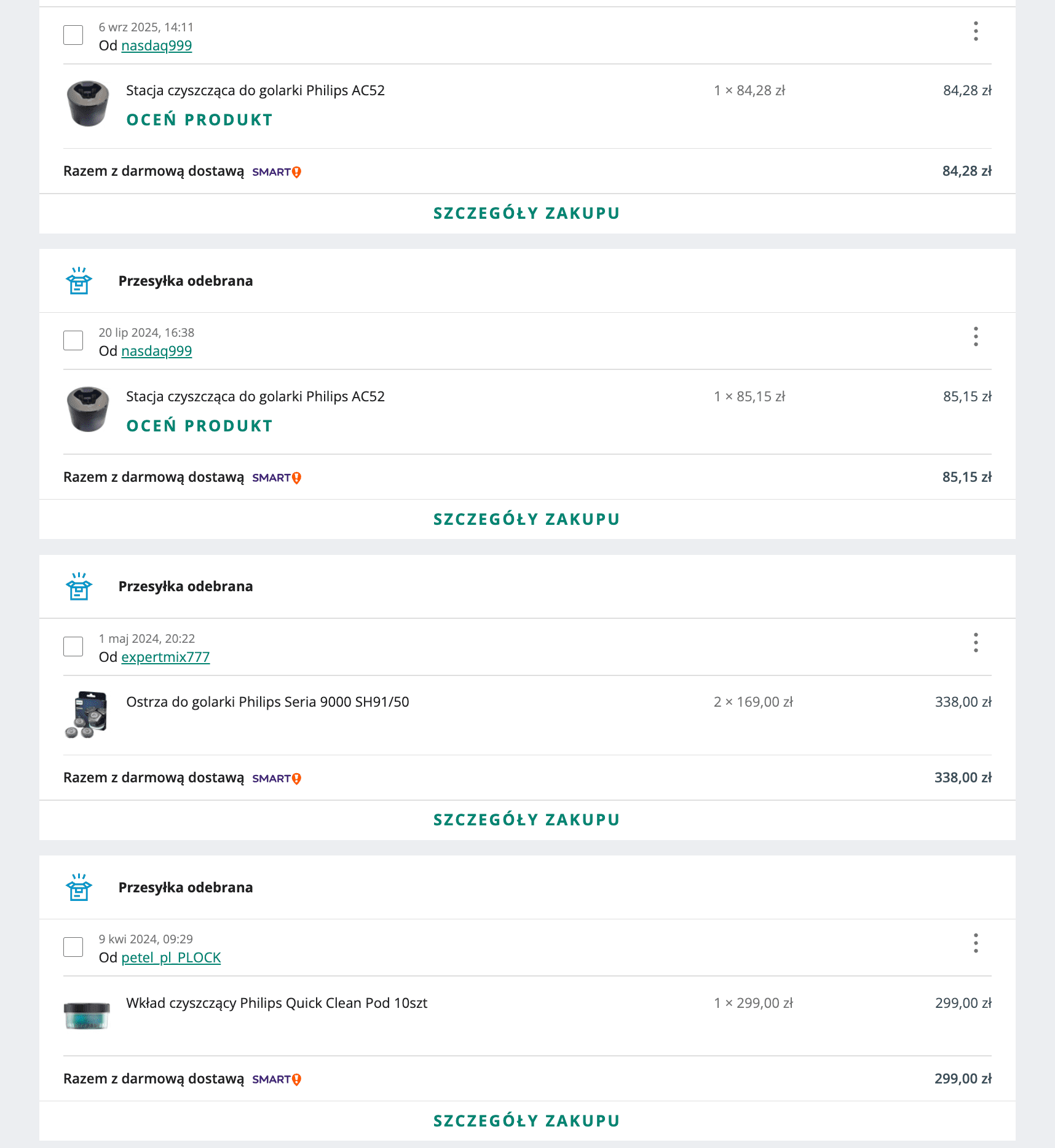The image size is (1055, 1148).
Task: Open seller expertmix777 profile link
Action: [x=165, y=657]
